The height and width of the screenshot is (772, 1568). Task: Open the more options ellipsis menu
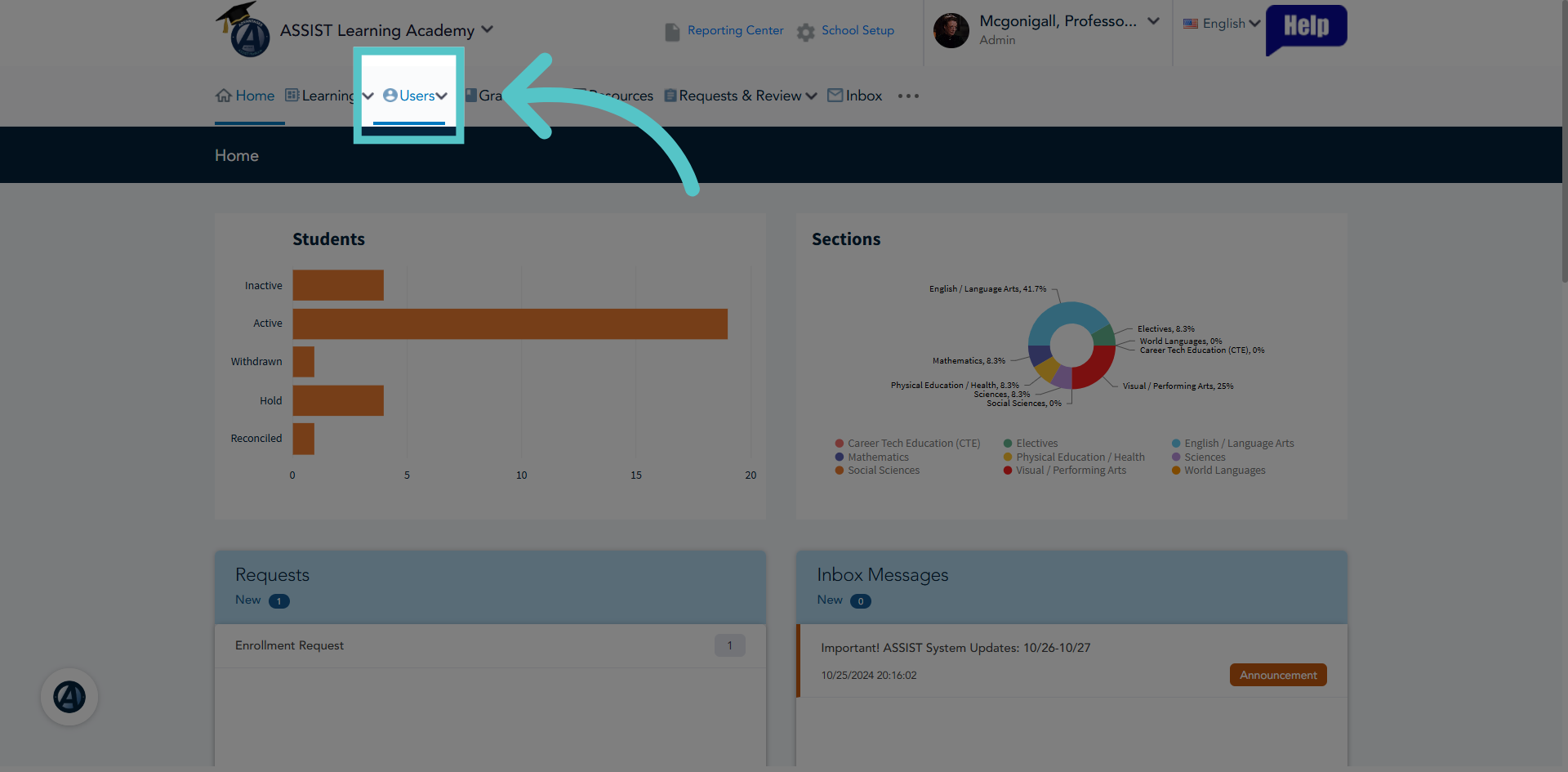[x=908, y=96]
